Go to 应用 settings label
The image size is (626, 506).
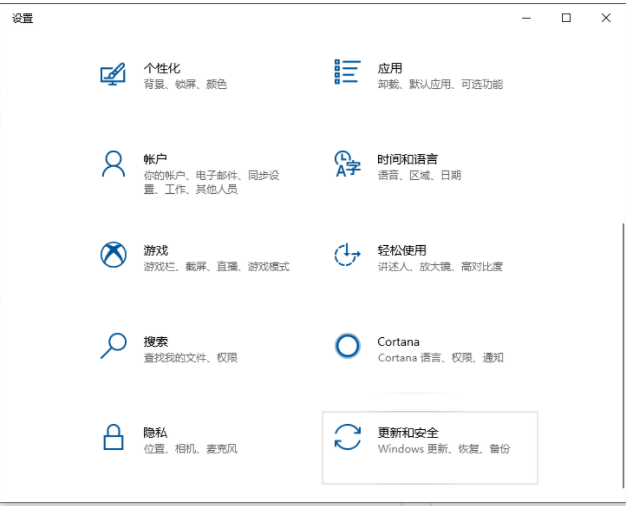(x=389, y=68)
